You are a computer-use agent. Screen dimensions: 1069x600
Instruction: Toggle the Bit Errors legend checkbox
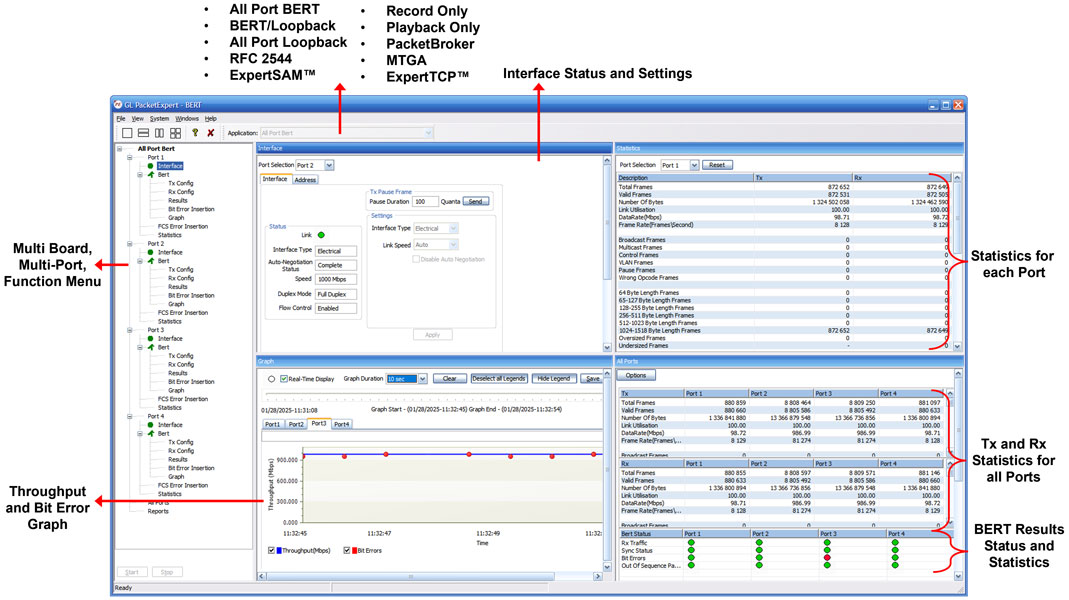[x=347, y=550]
